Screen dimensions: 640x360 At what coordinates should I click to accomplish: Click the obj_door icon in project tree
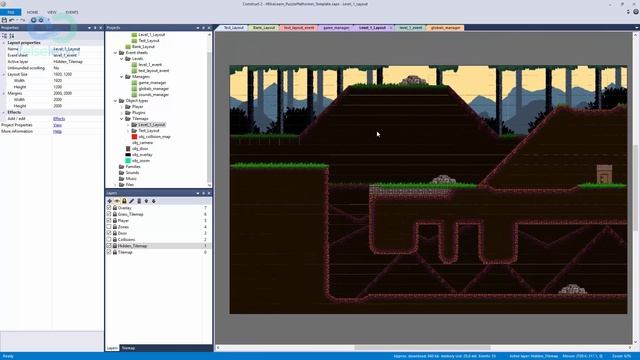[x=128, y=149]
